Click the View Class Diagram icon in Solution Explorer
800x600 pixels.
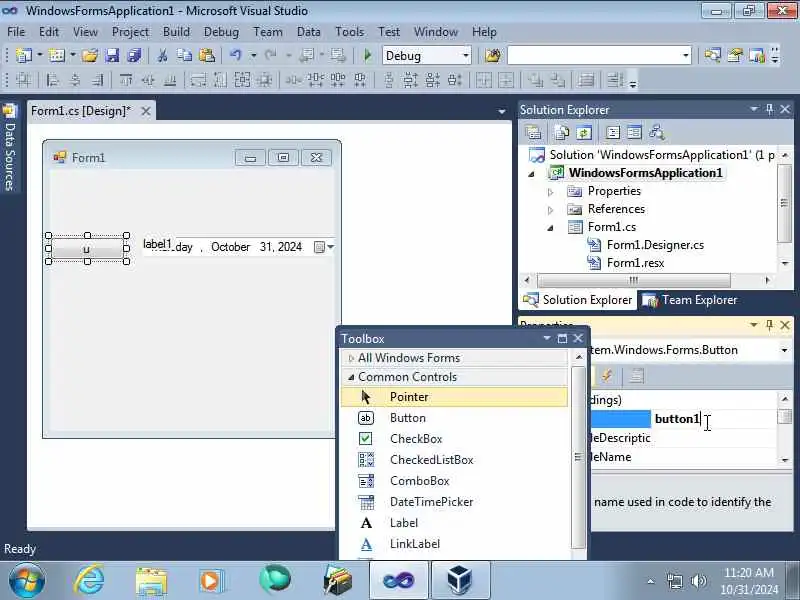coord(657,133)
